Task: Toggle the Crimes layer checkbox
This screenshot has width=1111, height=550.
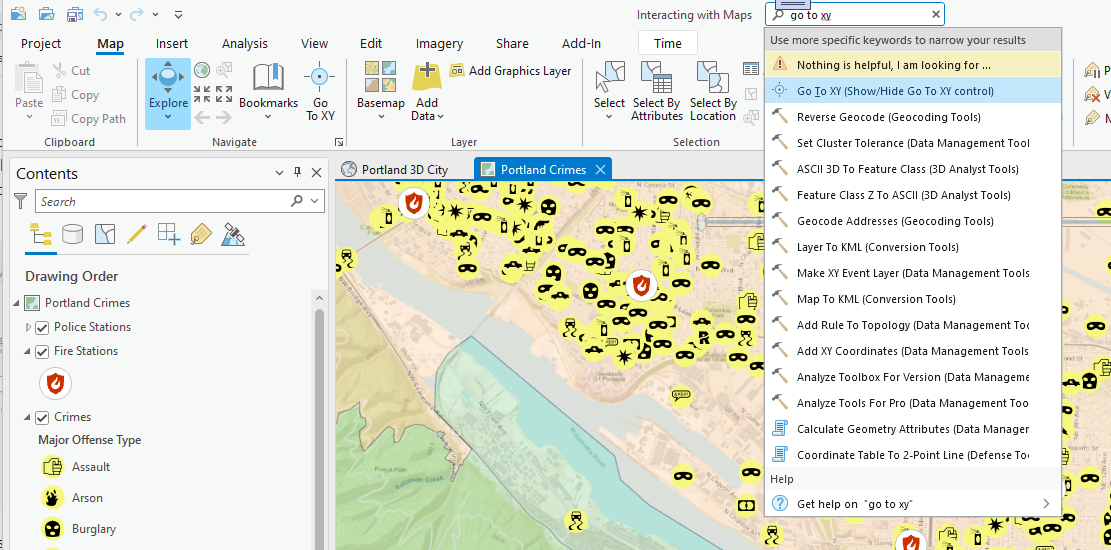Action: click(x=42, y=417)
